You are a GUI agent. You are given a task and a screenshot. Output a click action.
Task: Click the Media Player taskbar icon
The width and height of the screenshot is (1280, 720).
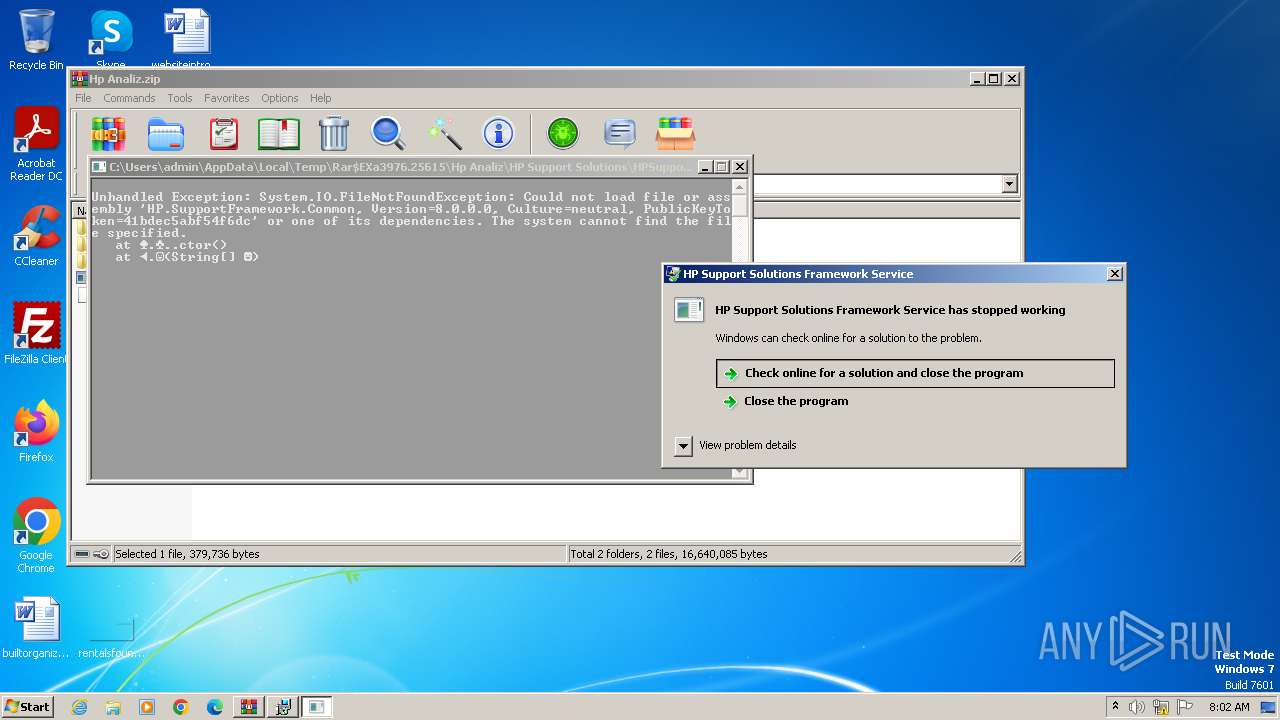pyautogui.click(x=147, y=707)
